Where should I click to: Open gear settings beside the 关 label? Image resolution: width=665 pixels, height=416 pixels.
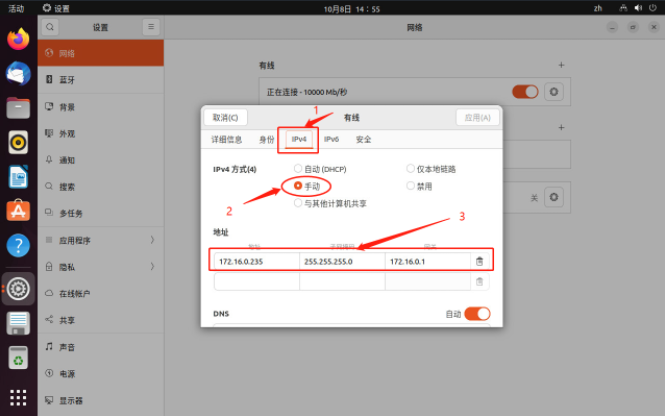tap(554, 197)
